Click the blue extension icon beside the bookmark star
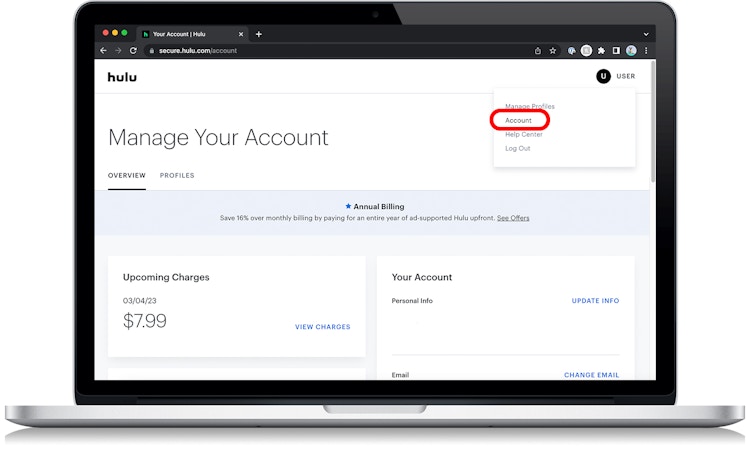This screenshot has width=750, height=454. point(572,51)
